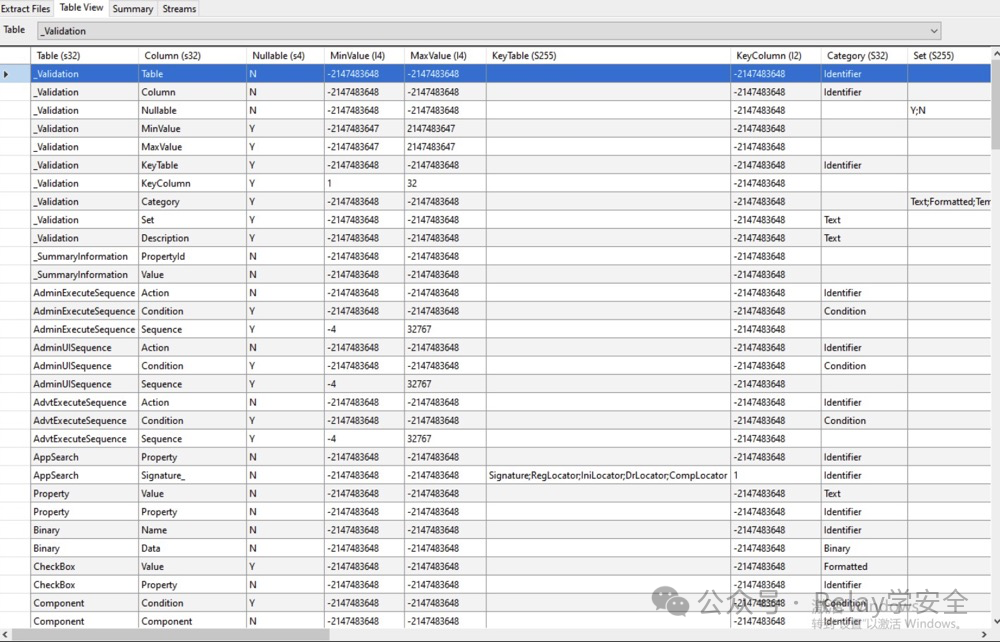The image size is (1000, 642).
Task: Click the 'Name' cell in Binary row
Action: click(x=192, y=530)
